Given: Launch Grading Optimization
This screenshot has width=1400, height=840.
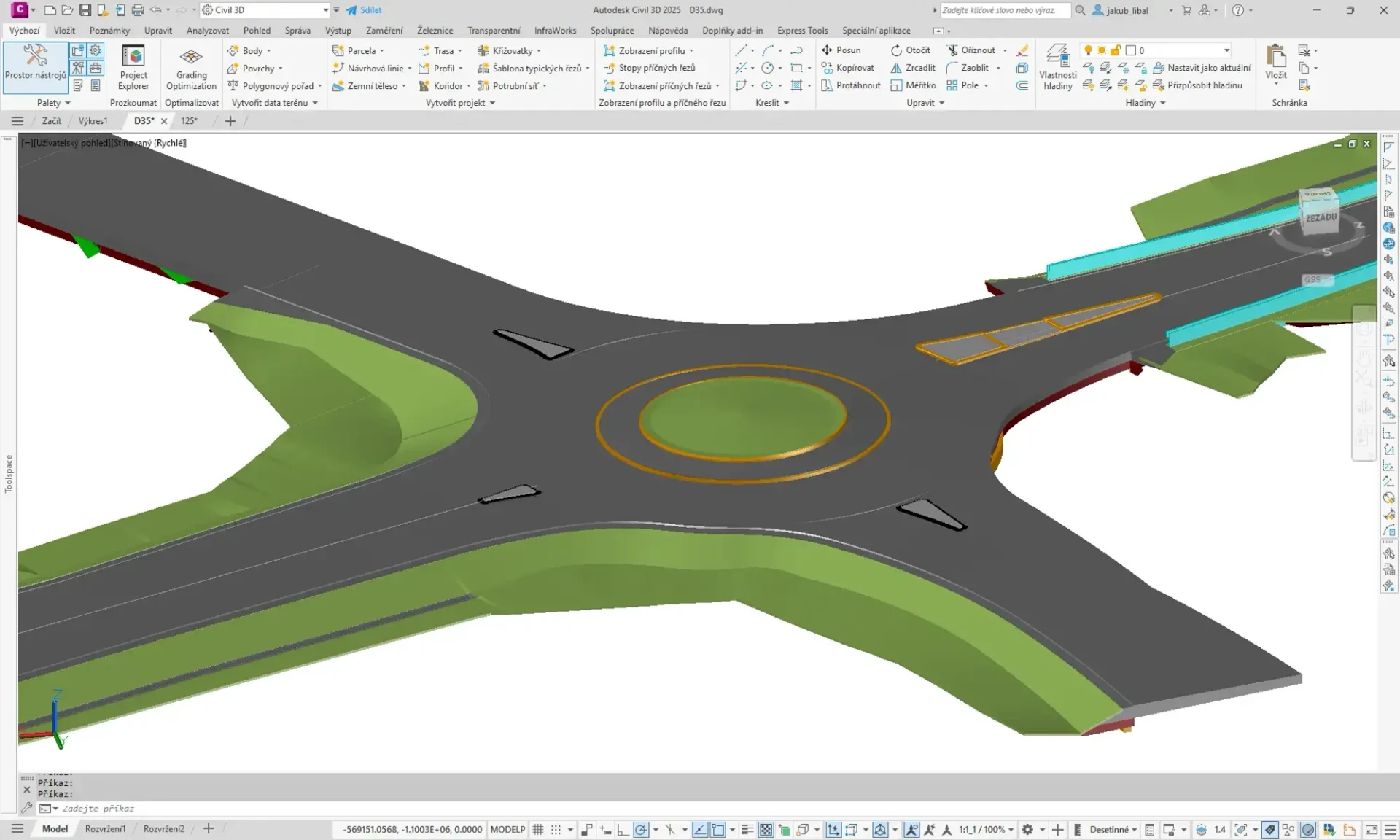Looking at the screenshot, I should click(x=191, y=66).
